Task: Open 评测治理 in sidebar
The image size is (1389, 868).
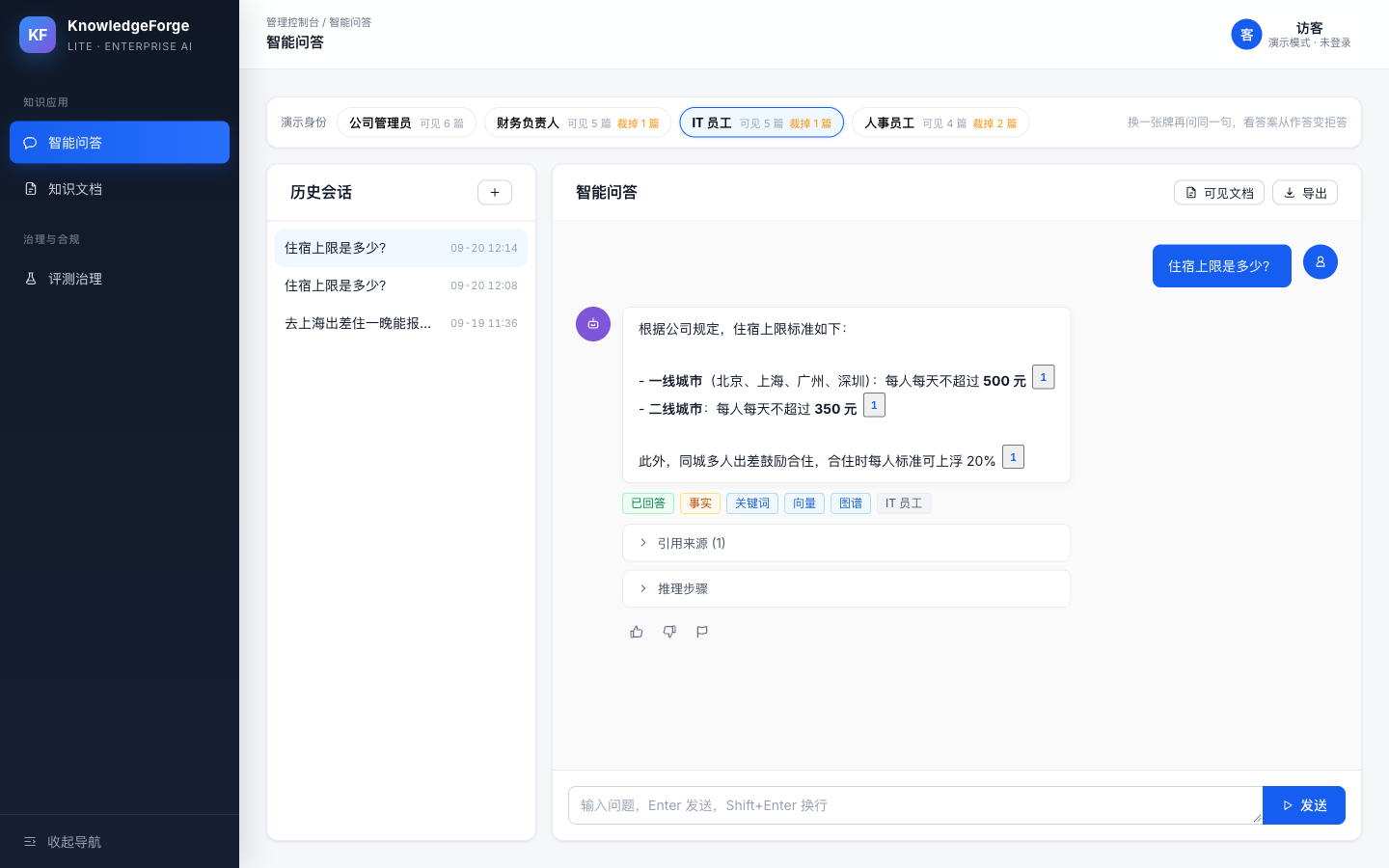Action: (120, 279)
